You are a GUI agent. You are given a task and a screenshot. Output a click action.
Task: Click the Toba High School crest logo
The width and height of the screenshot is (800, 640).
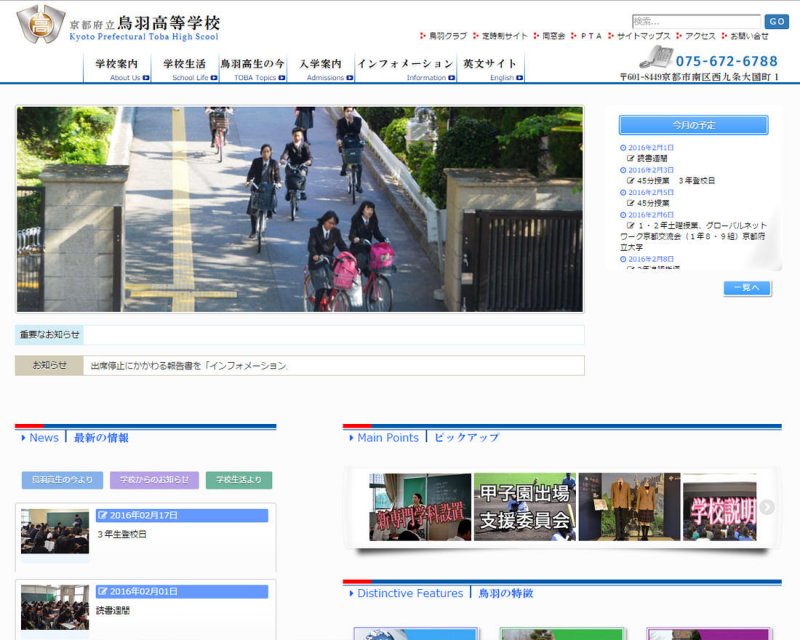(x=41, y=24)
